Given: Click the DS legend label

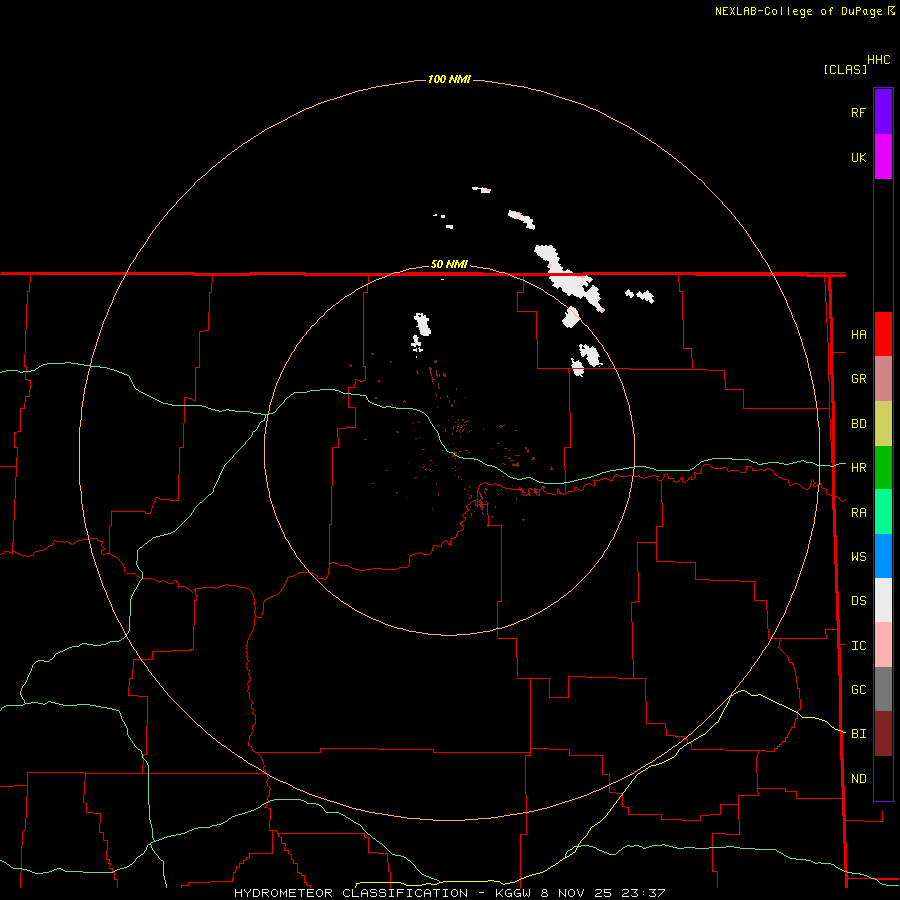Looking at the screenshot, I should 859,601.
